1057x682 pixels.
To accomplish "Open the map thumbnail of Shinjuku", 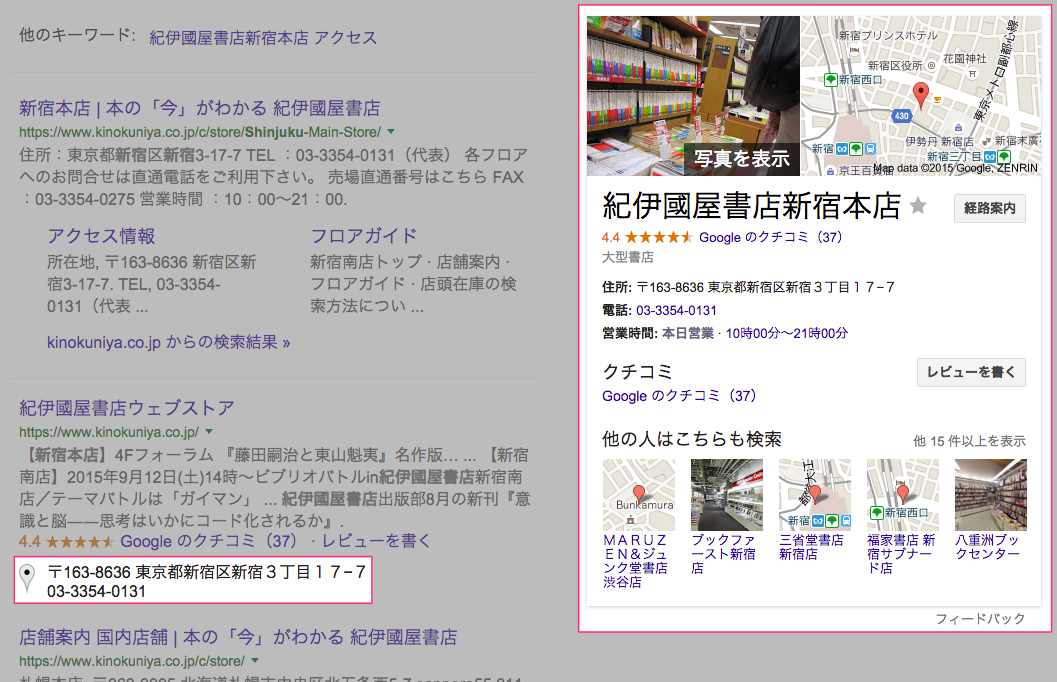I will click(x=921, y=96).
